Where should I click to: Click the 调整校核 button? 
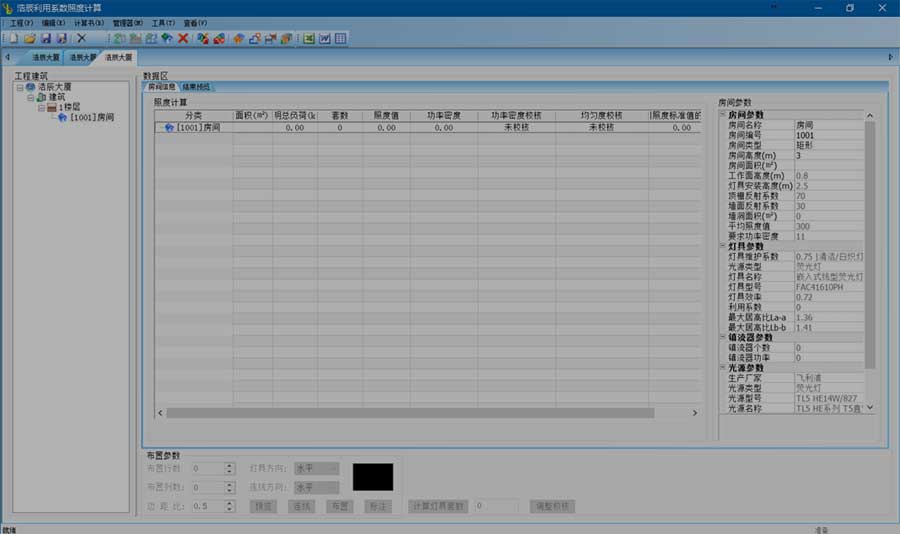pyautogui.click(x=552, y=506)
